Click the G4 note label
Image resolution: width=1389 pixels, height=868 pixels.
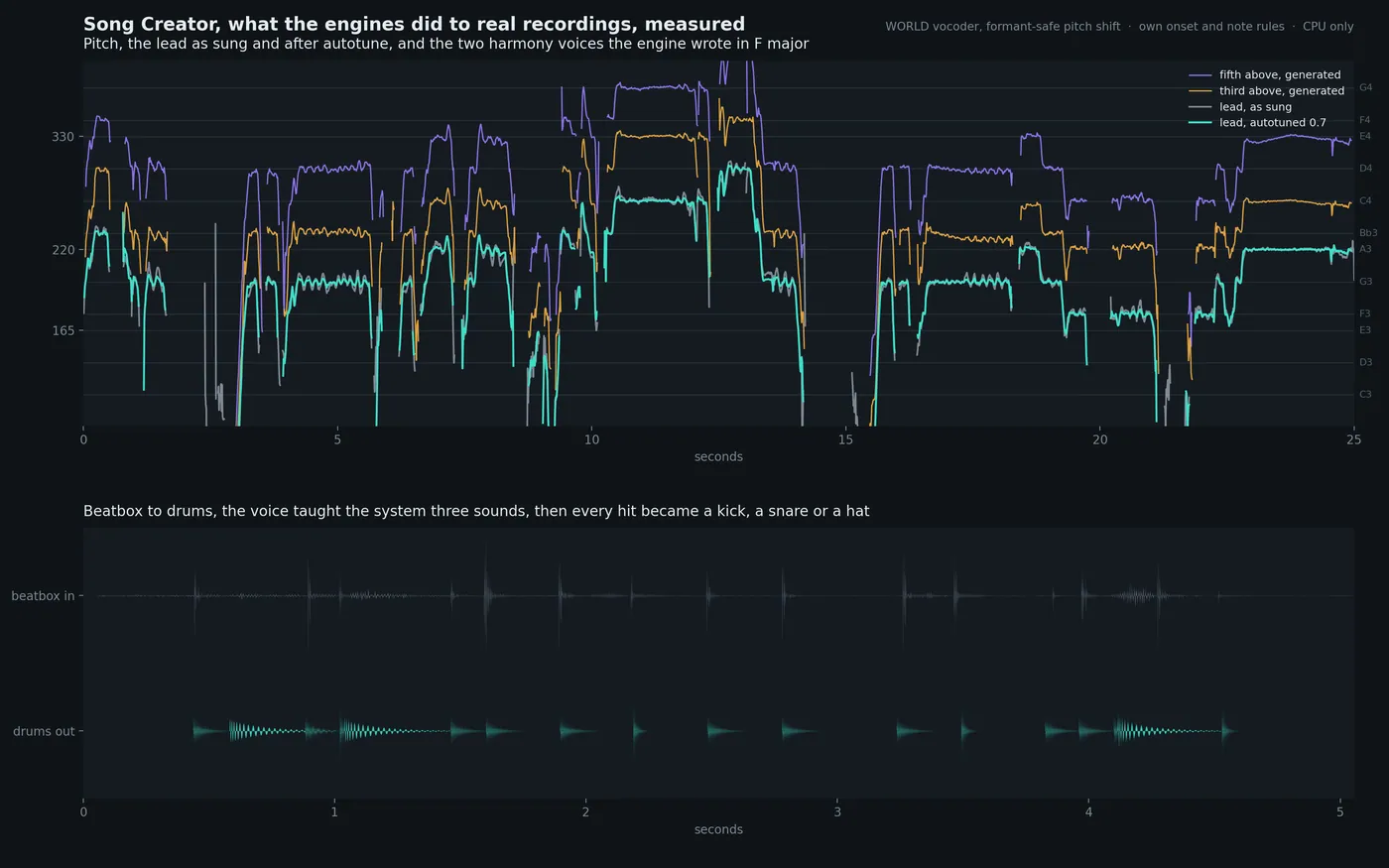tap(1365, 88)
